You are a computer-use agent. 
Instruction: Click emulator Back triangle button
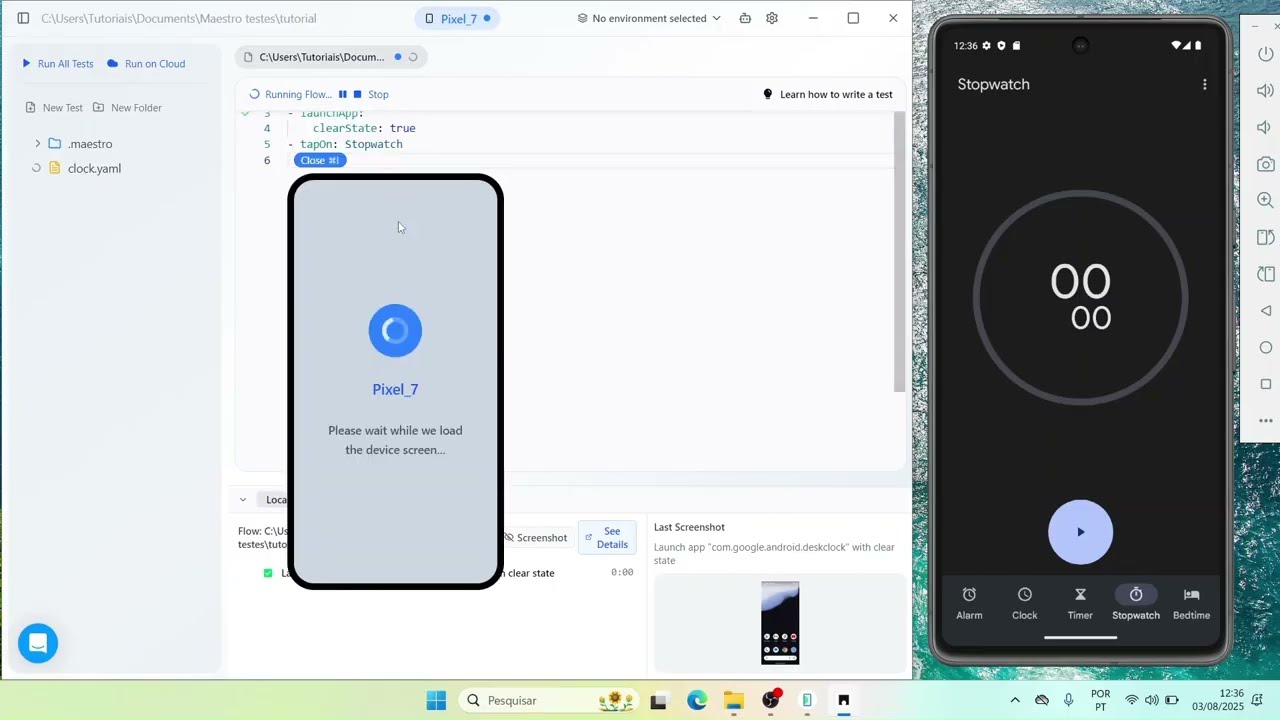[x=1266, y=311]
